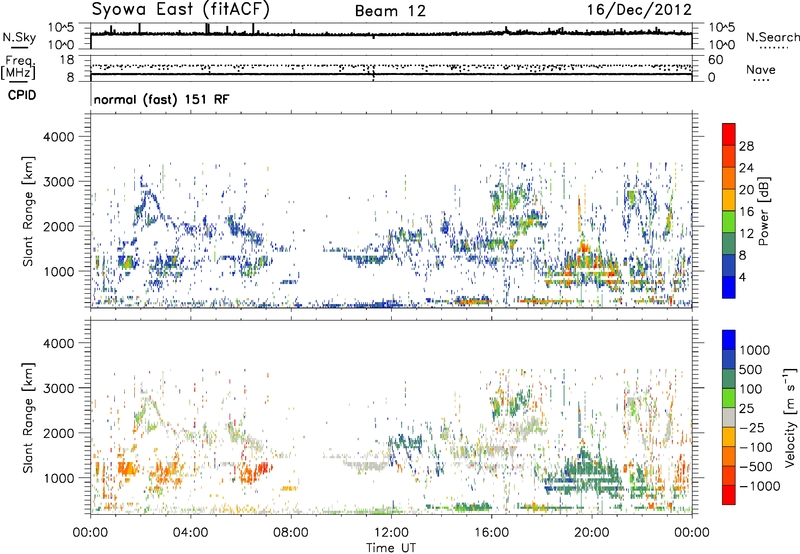Click the '20:00' time tick label
The width and height of the screenshot is (800, 554).
pyautogui.click(x=592, y=533)
